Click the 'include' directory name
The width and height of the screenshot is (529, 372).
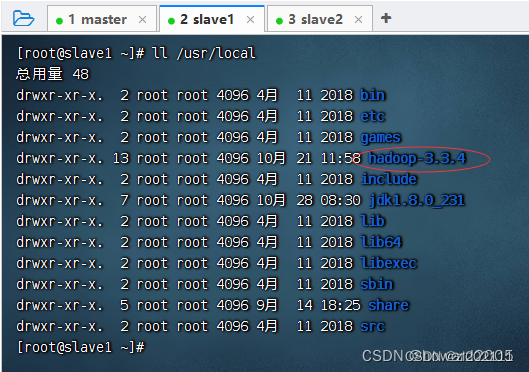click(389, 179)
